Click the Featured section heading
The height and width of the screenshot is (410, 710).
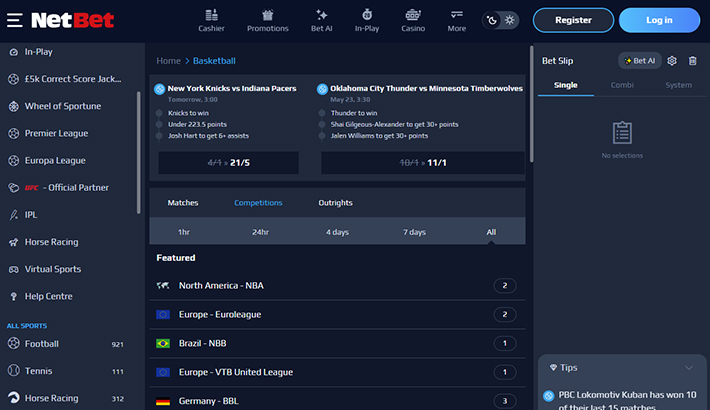176,258
